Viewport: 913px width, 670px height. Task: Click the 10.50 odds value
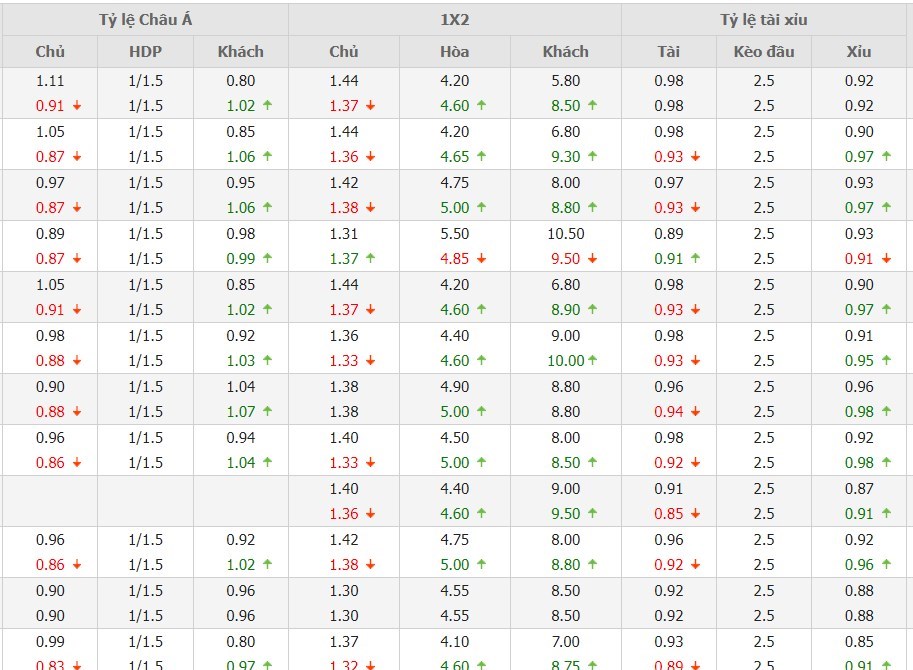pos(565,234)
